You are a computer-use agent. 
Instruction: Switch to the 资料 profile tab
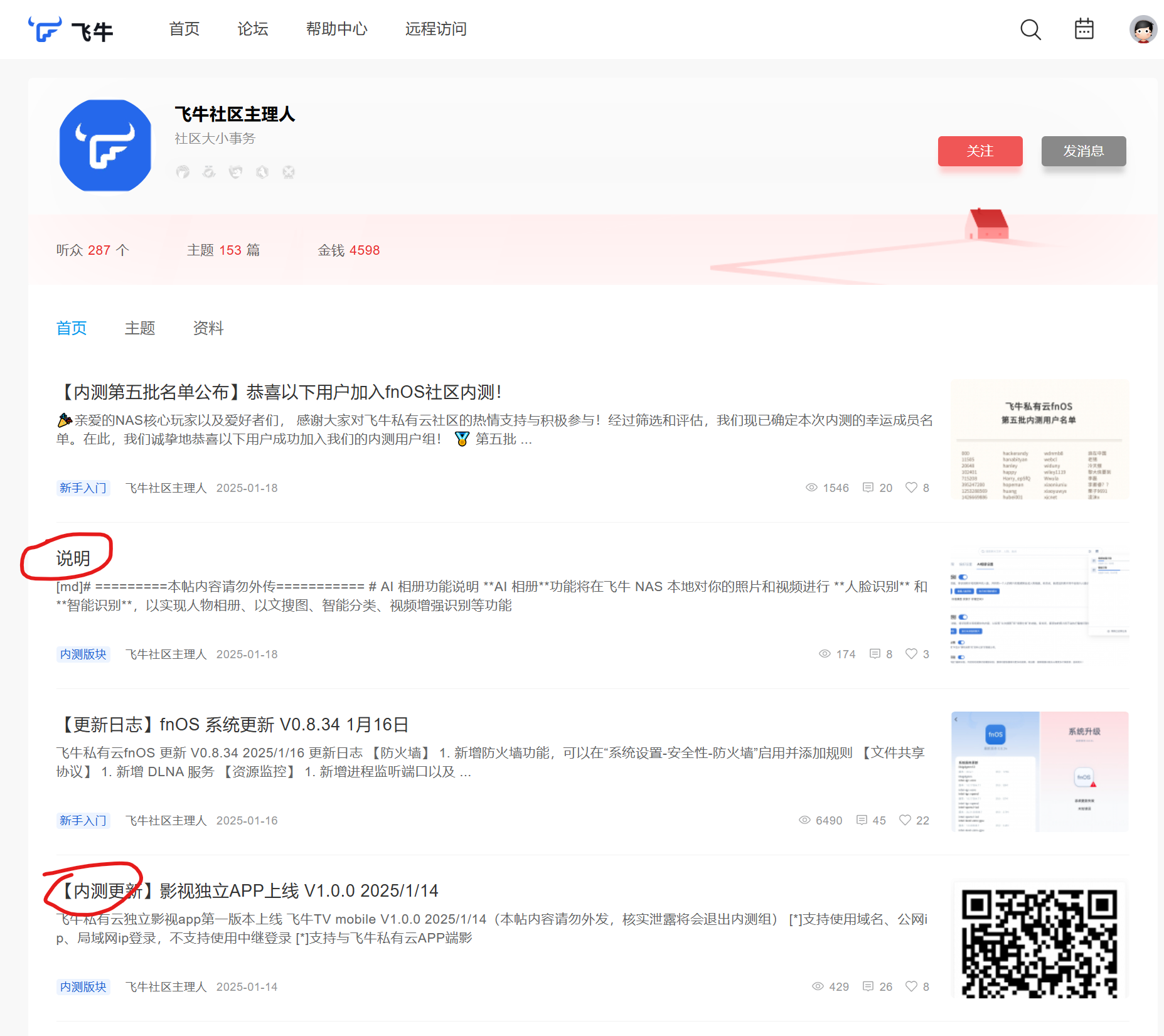click(x=208, y=328)
